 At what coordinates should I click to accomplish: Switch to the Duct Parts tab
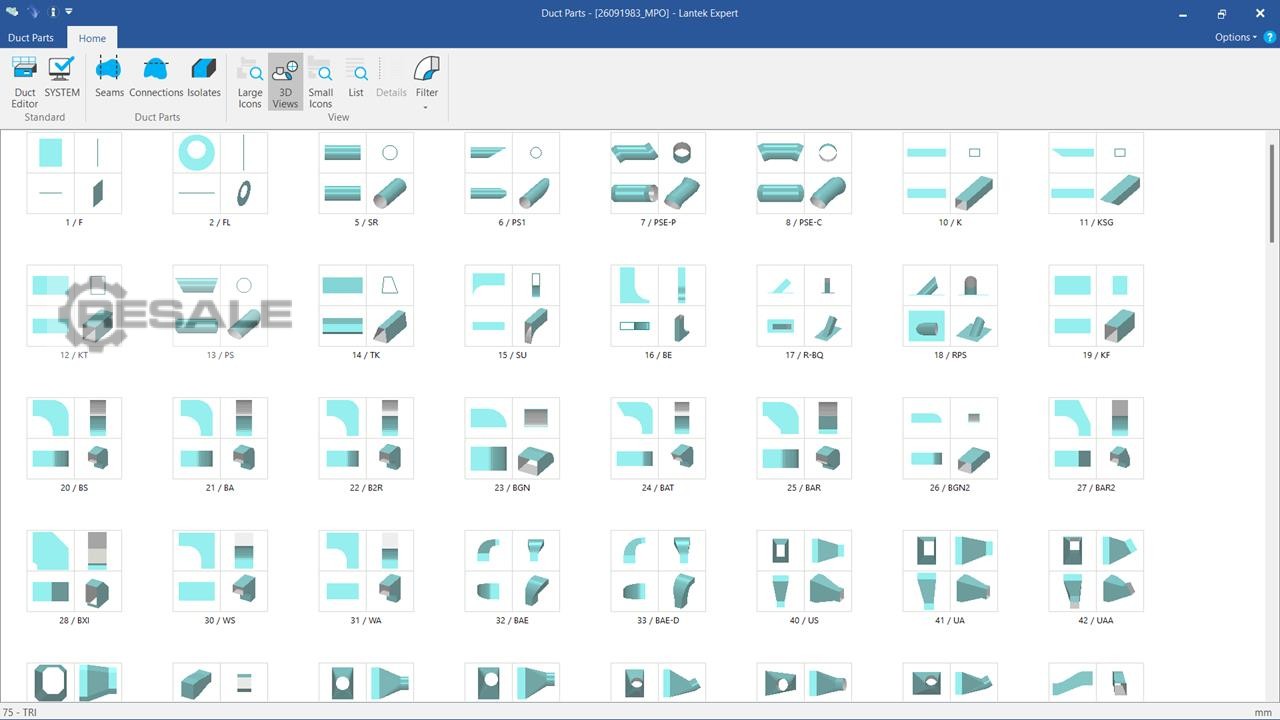click(31, 38)
